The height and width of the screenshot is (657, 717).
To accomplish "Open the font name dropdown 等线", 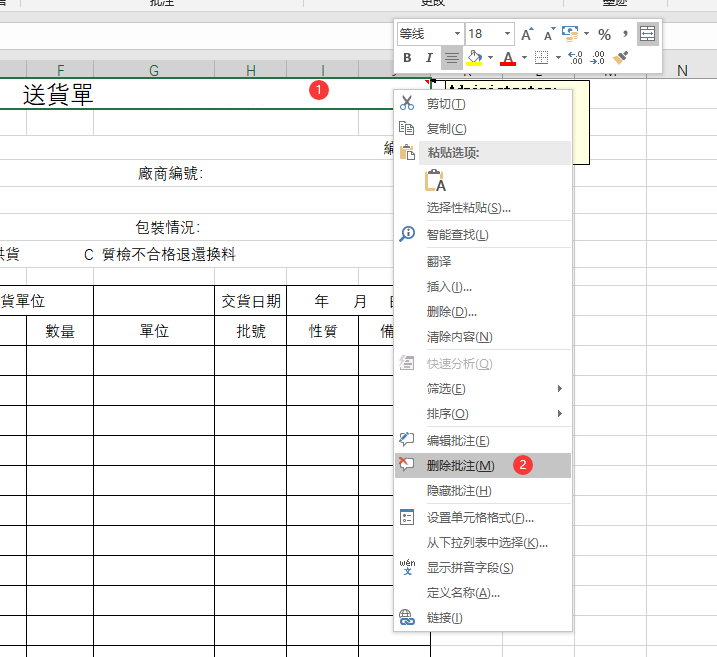I will [457, 34].
